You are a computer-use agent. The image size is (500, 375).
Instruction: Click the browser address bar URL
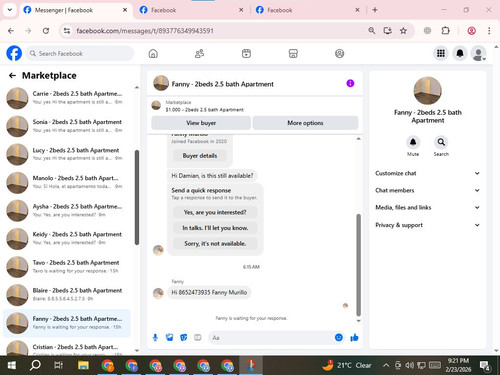tap(145, 31)
